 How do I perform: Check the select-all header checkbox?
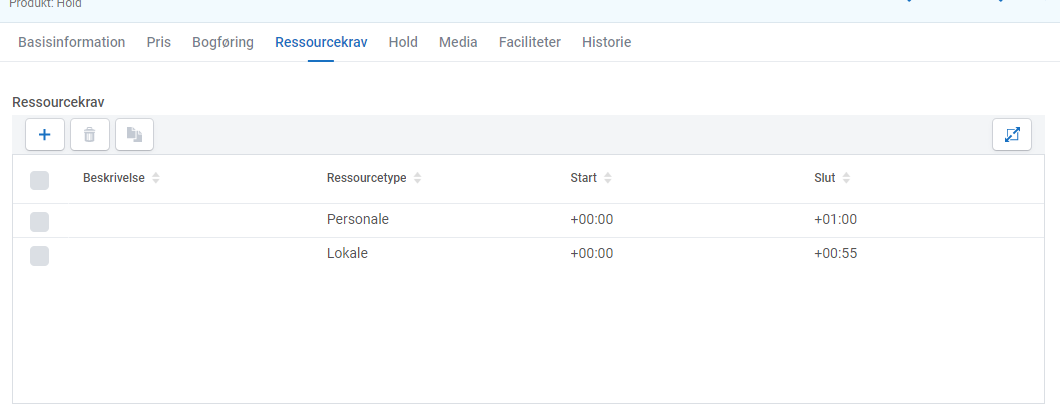click(x=39, y=181)
